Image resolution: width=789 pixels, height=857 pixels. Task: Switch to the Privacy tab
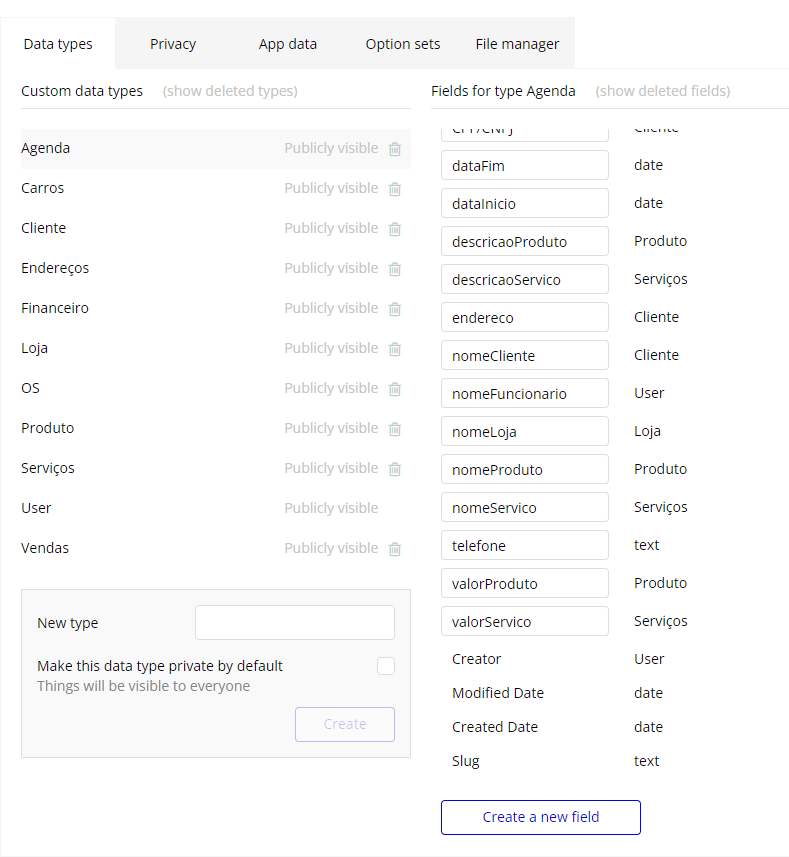tap(173, 44)
